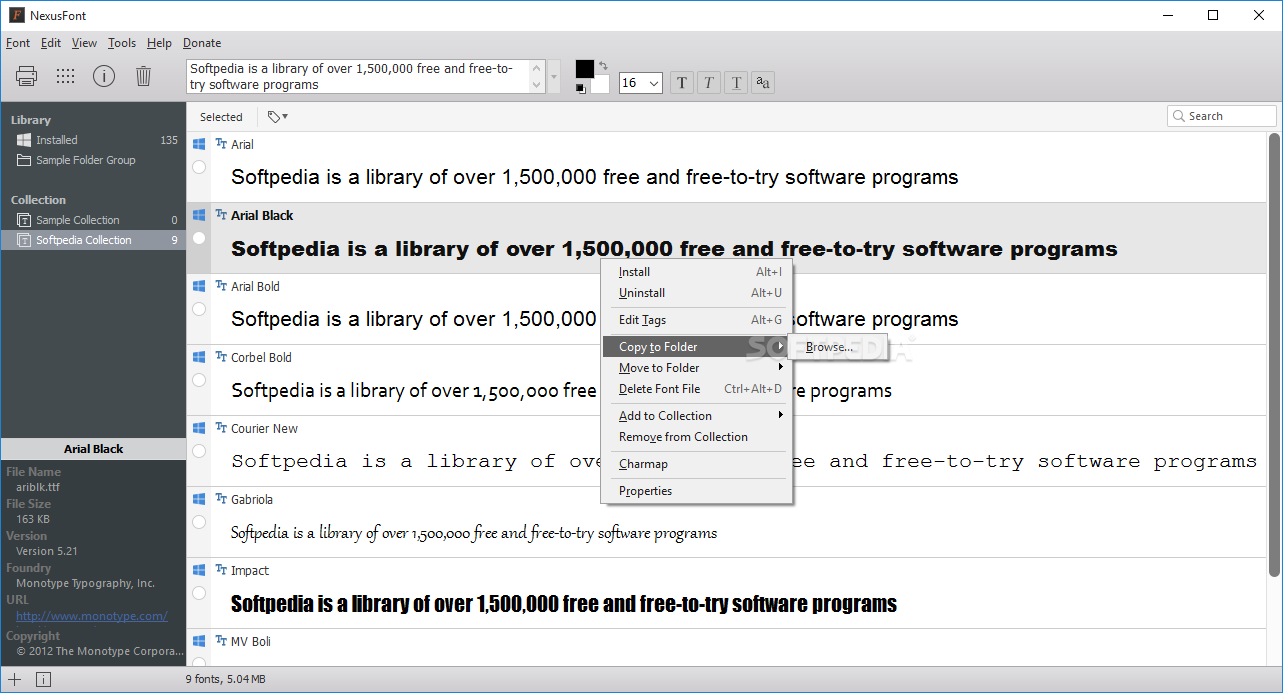
Task: Reset to default colors small icon
Action: (581, 88)
